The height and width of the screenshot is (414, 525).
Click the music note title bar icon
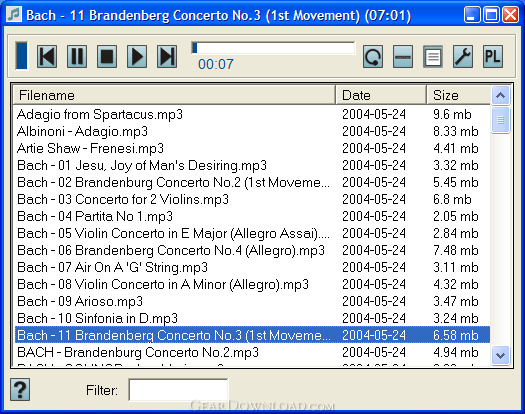(x=14, y=15)
